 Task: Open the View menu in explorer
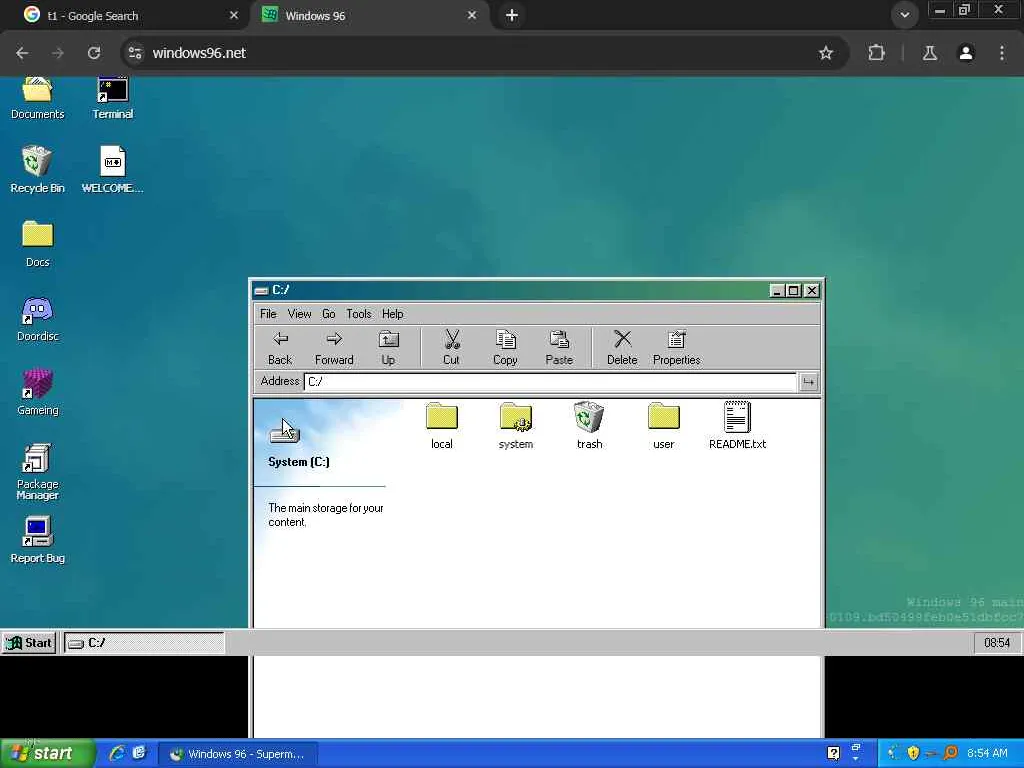[299, 313]
